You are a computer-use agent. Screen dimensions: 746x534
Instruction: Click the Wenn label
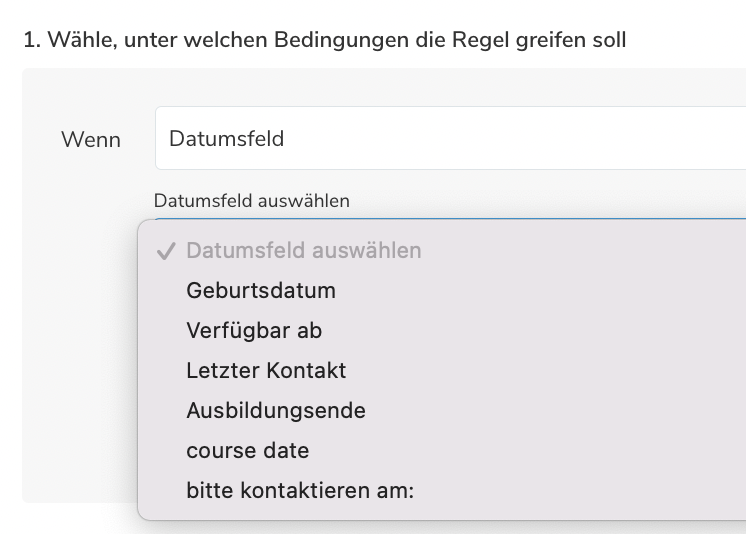[x=91, y=140]
